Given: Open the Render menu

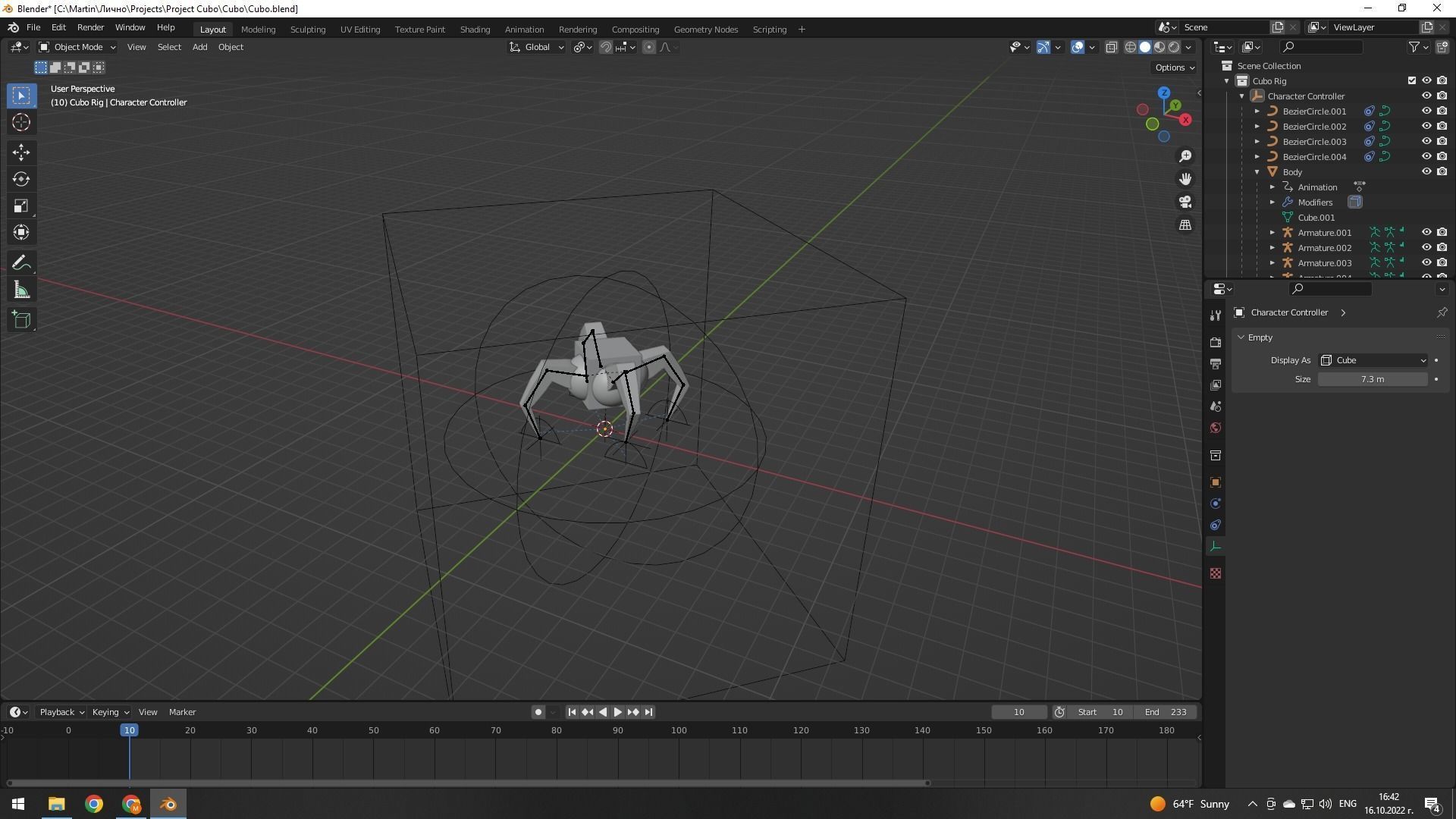Looking at the screenshot, I should 90,27.
